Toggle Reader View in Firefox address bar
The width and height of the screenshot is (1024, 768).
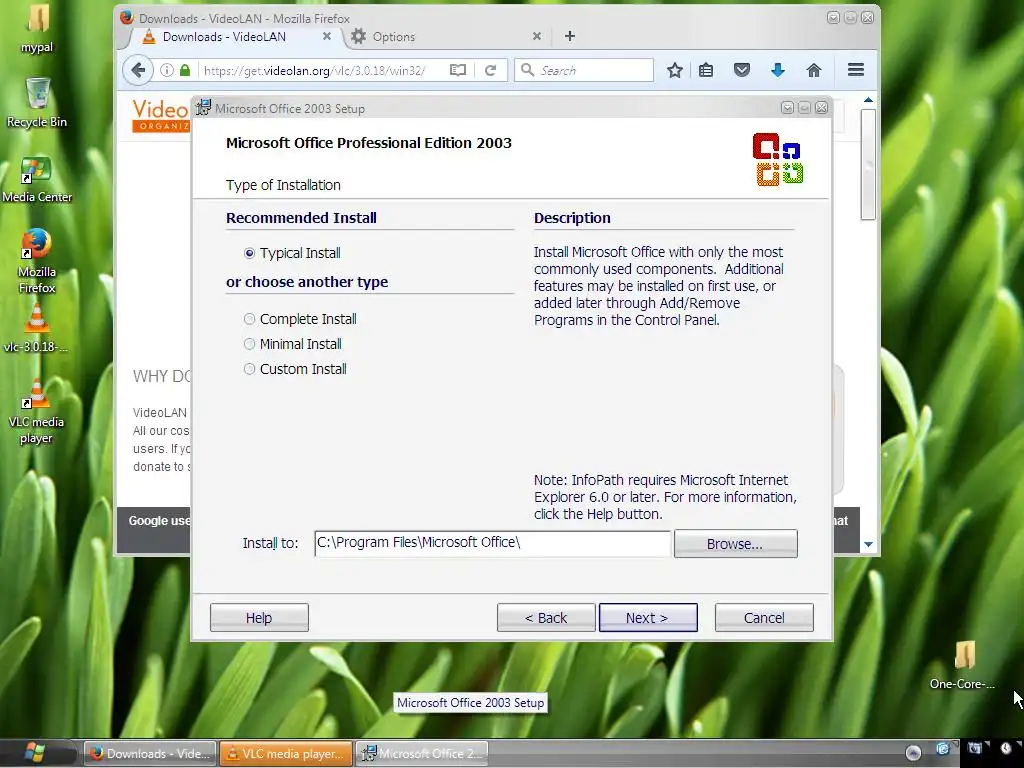coord(458,70)
